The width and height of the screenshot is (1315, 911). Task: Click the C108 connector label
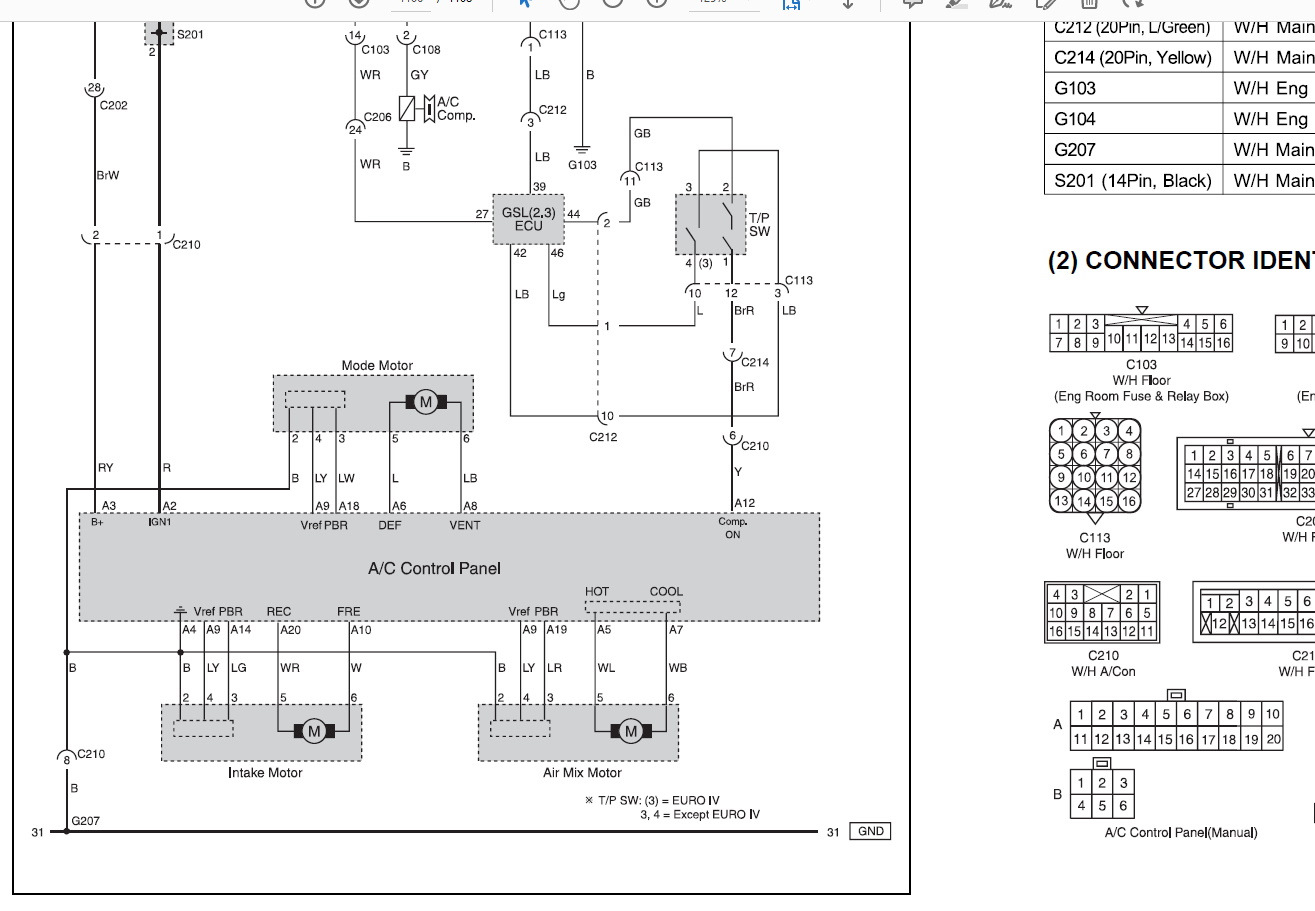(426, 49)
